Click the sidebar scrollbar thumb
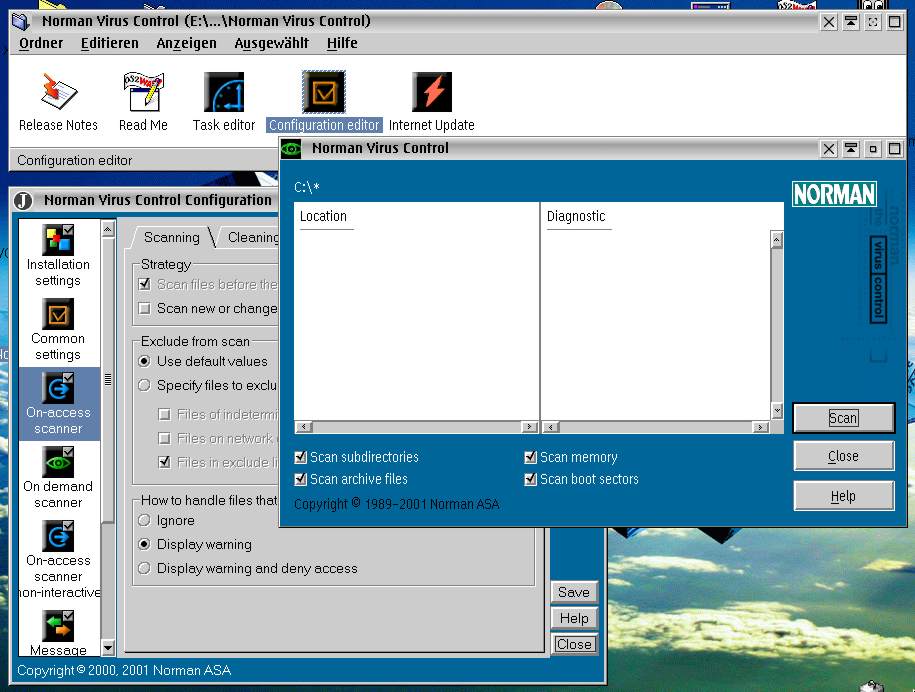The width and height of the screenshot is (915, 692). point(107,379)
